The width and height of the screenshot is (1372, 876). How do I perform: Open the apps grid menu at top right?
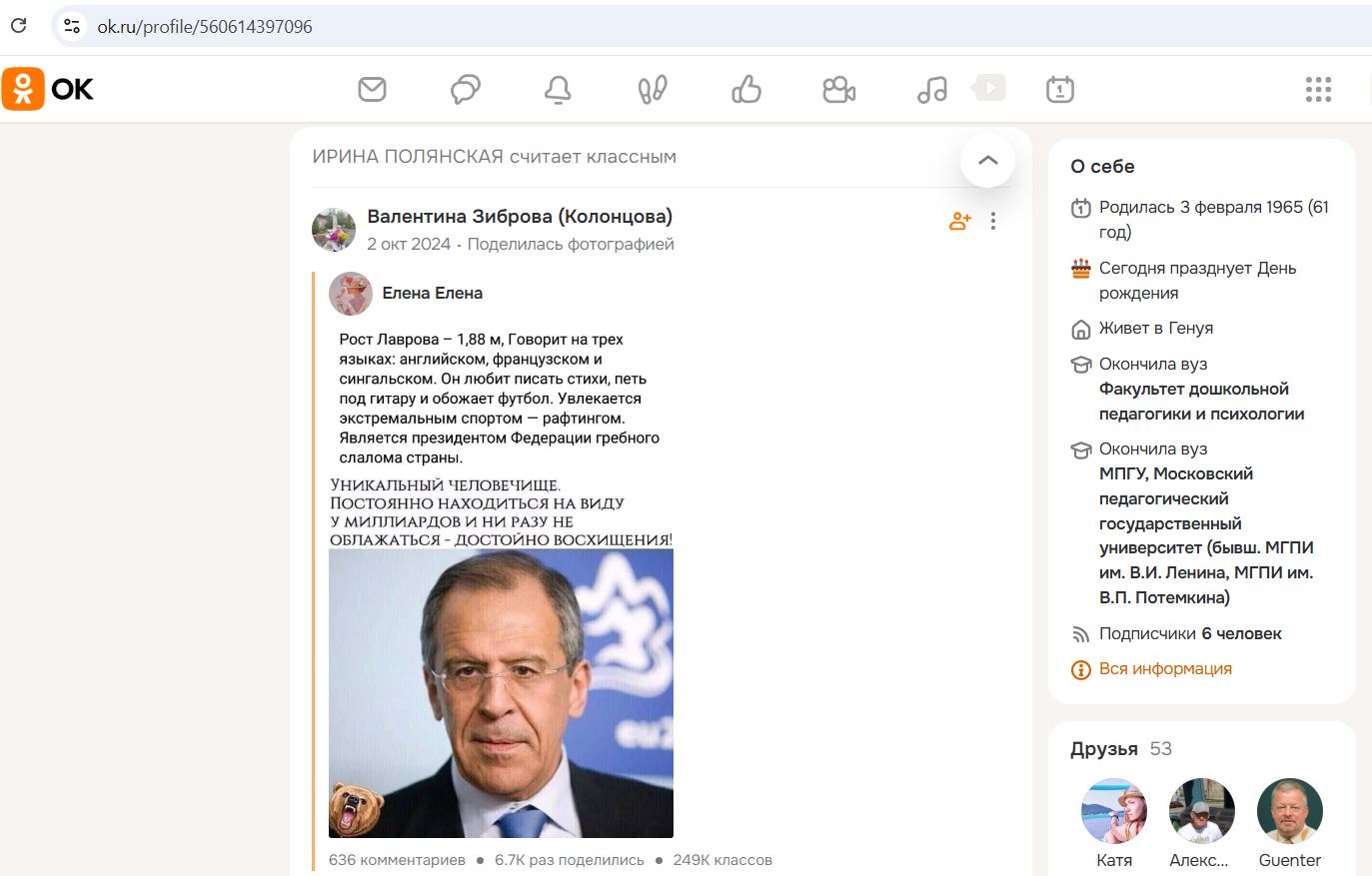[1318, 89]
